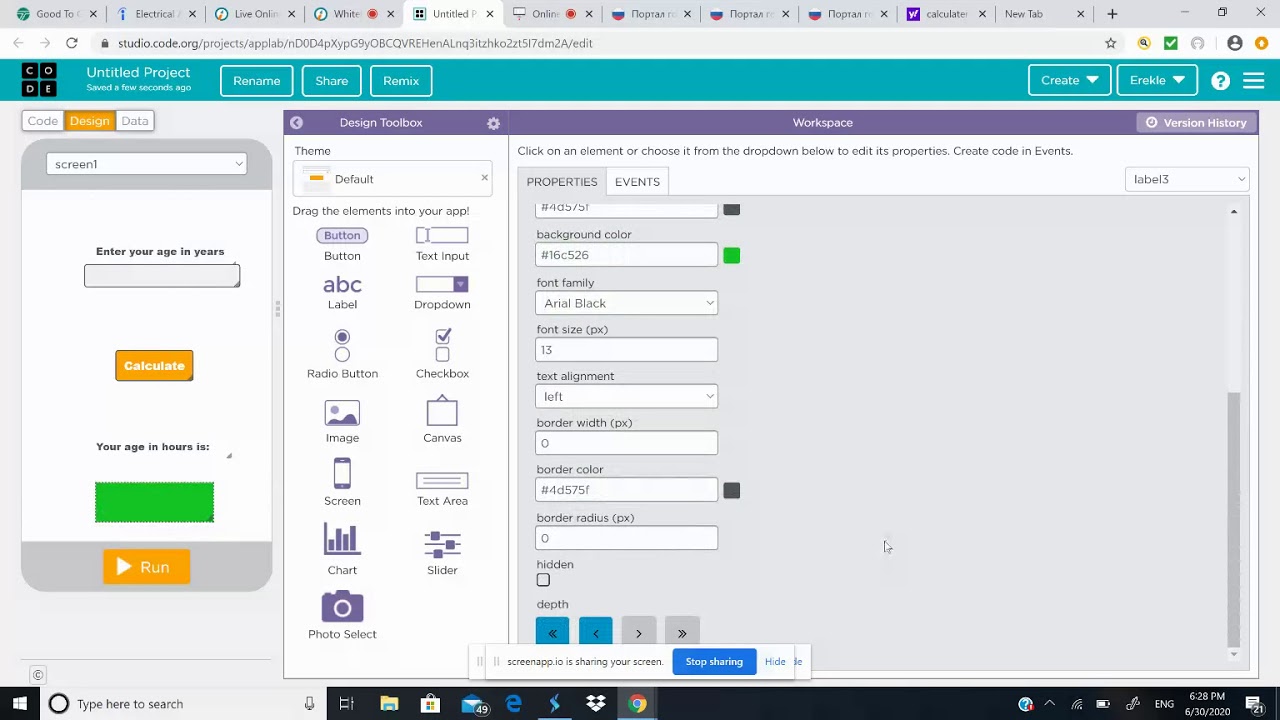The image size is (1280, 720).
Task: Click the background color hex field
Action: (626, 255)
